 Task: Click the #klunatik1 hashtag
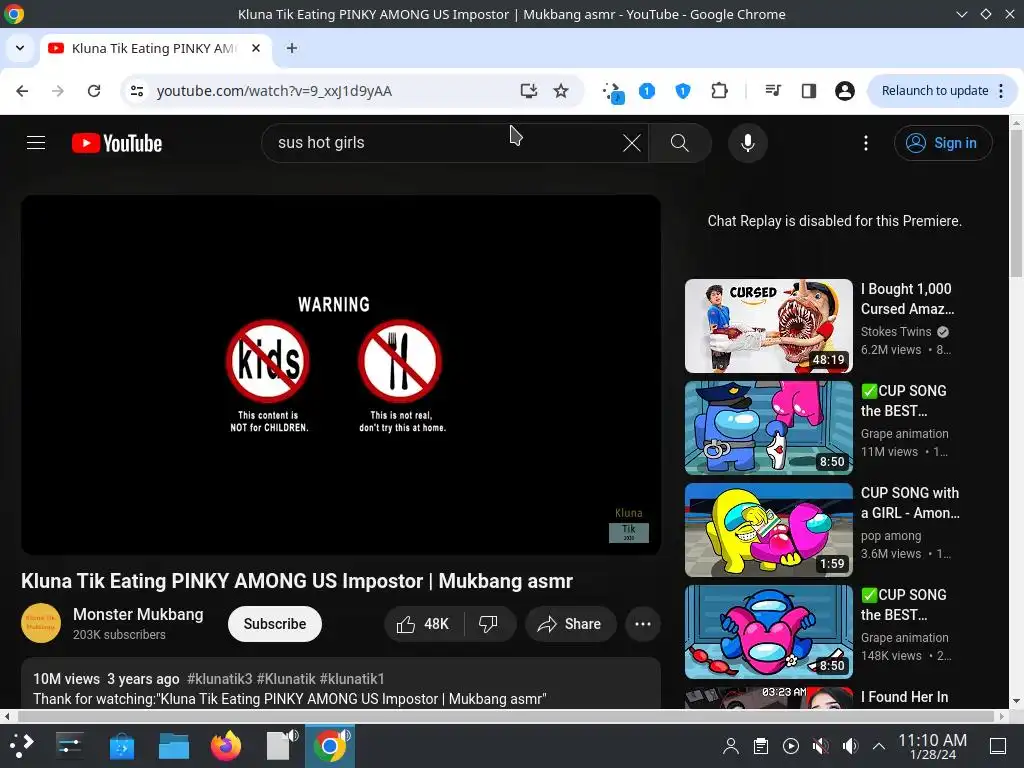tap(352, 679)
